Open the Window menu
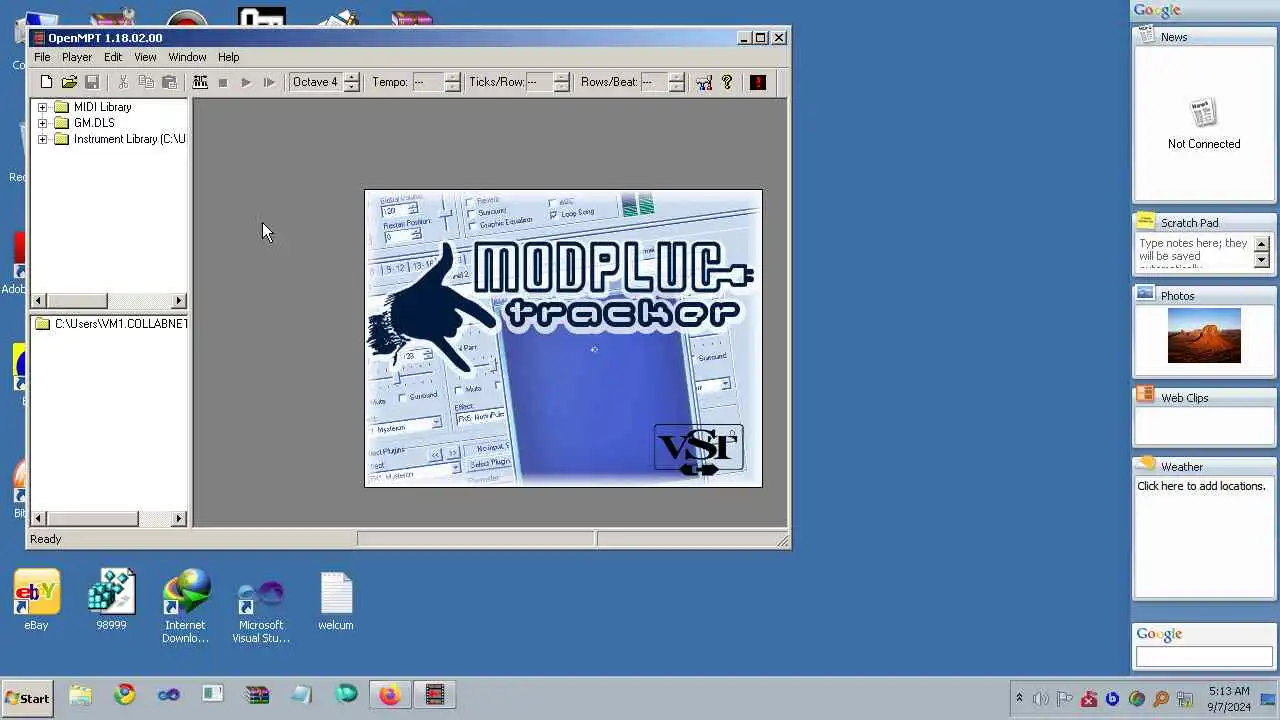The image size is (1280, 720). click(x=187, y=57)
